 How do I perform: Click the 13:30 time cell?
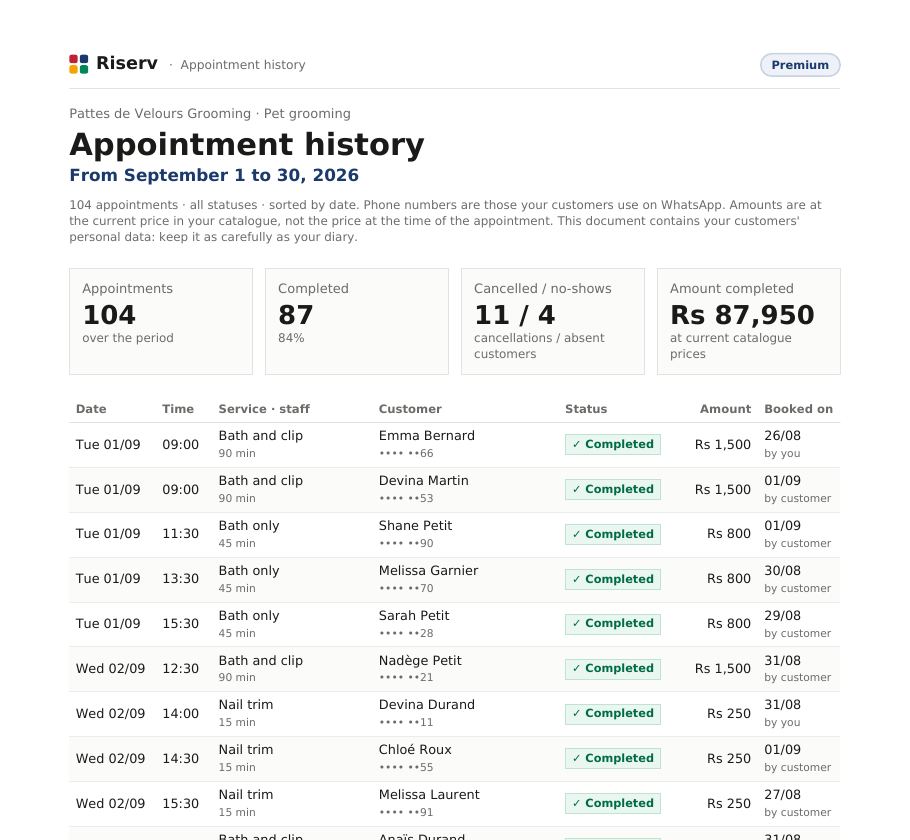180,579
